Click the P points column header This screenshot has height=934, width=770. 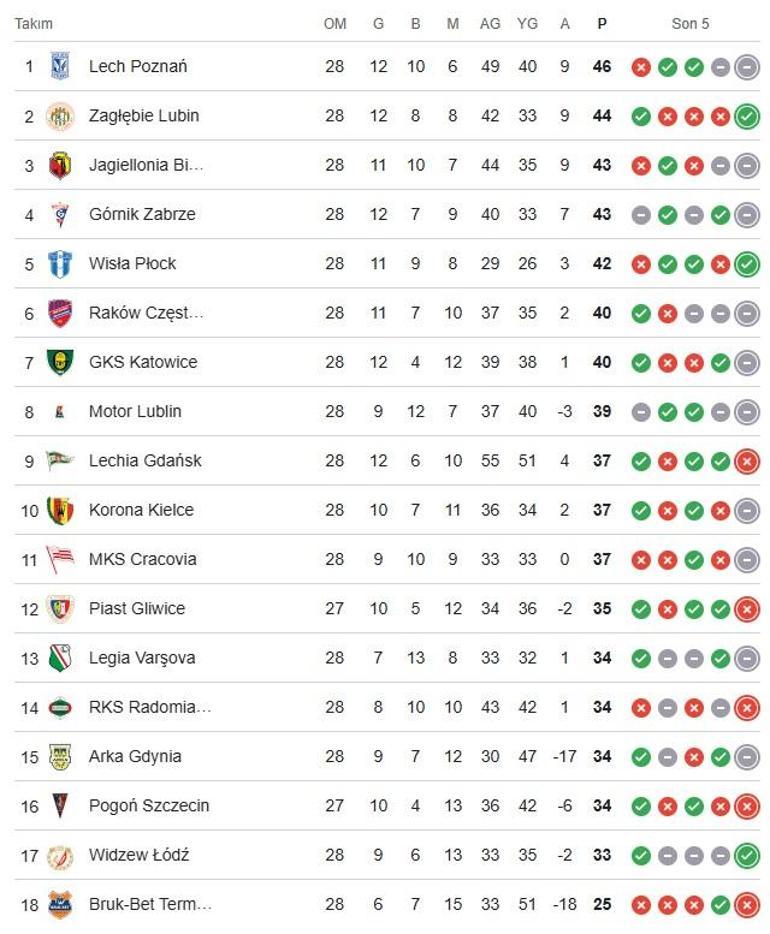pyautogui.click(x=602, y=24)
